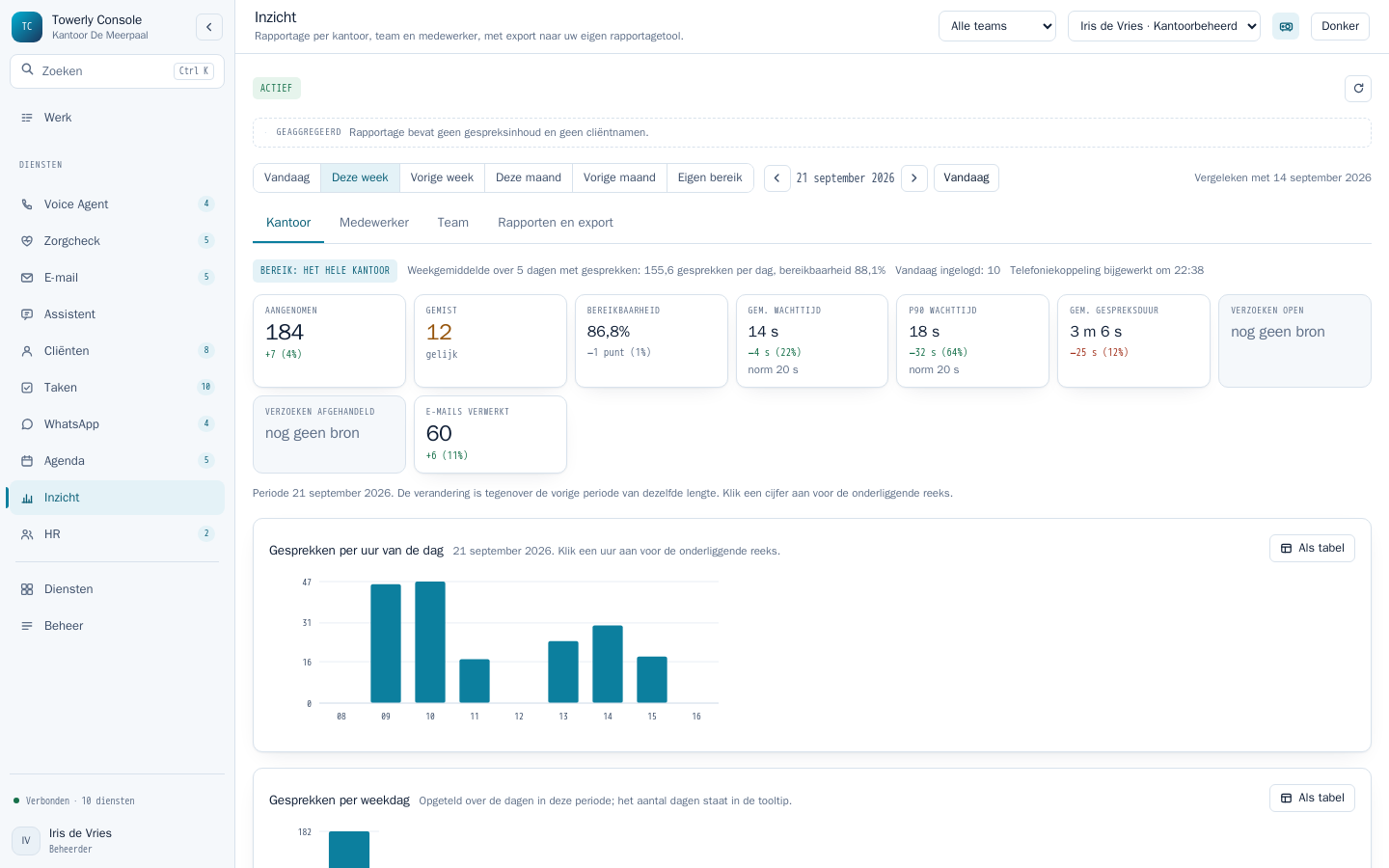Open the E-mails verwerkt 60 card
The height and width of the screenshot is (868, 1389).
coord(490,435)
